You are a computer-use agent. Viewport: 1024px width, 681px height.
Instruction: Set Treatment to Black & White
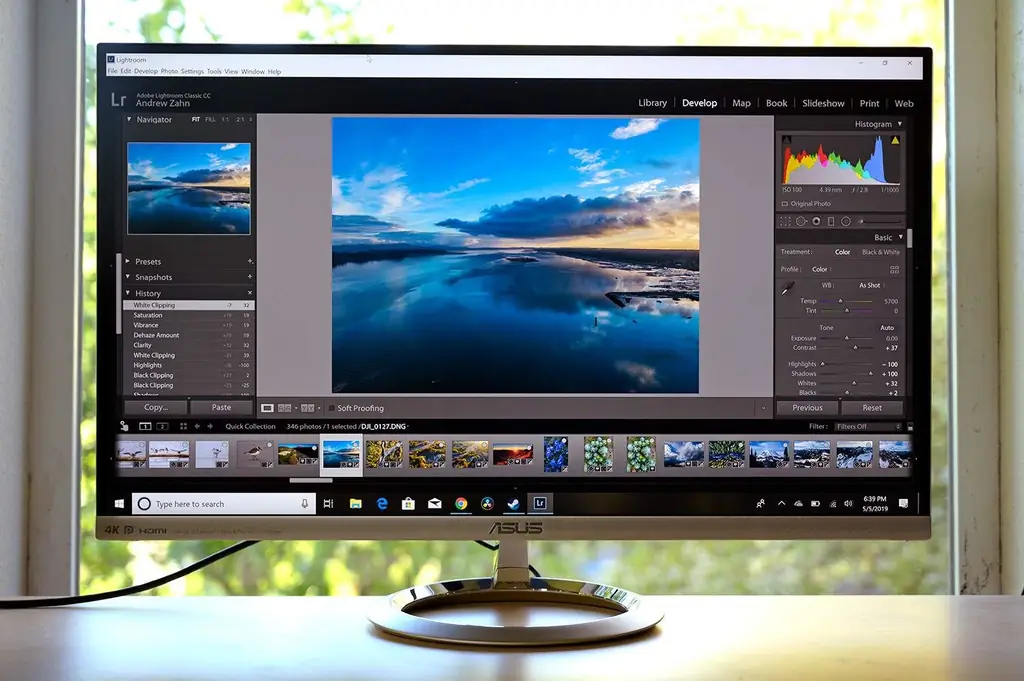click(x=880, y=252)
